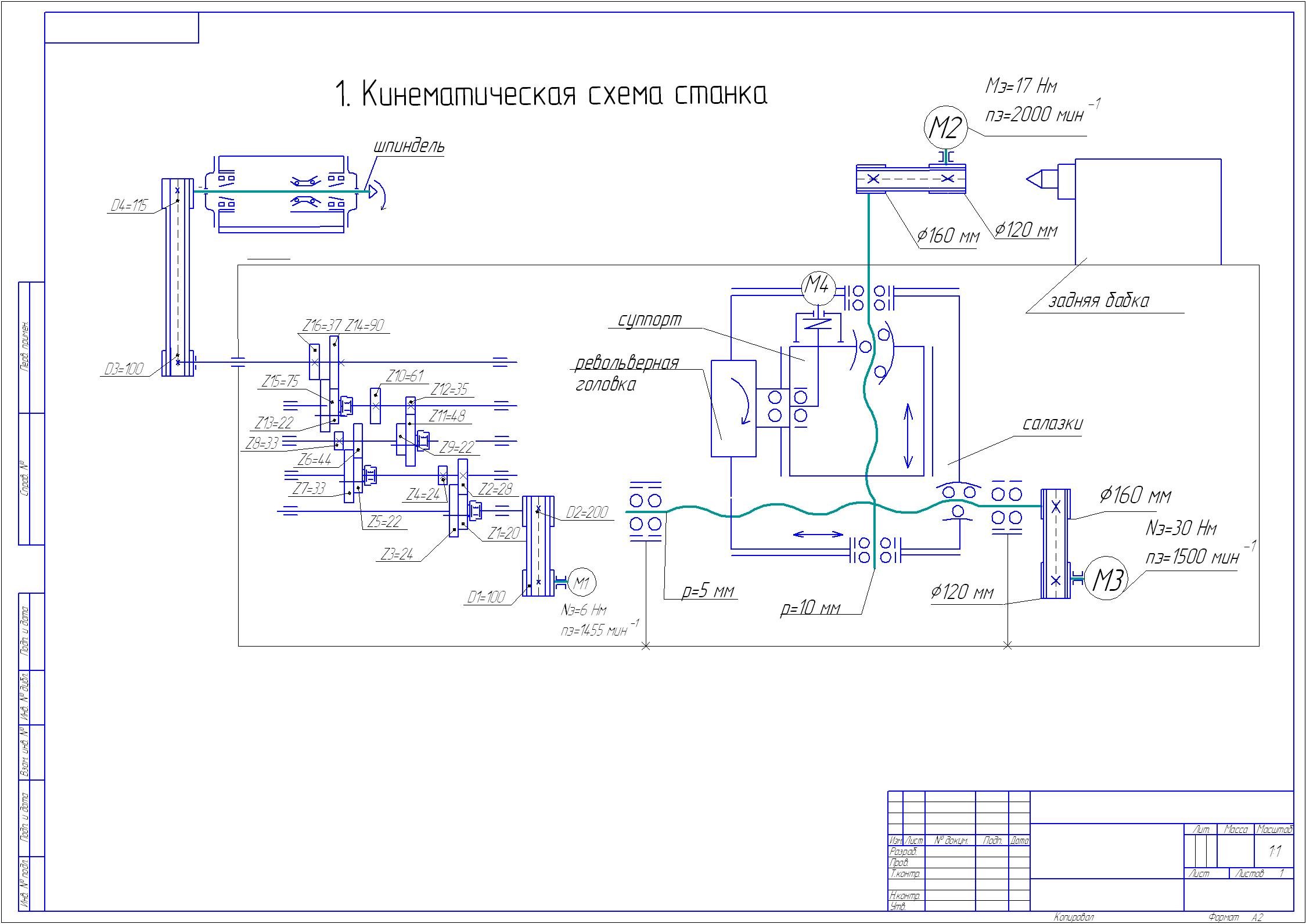Click the 'Z14=90' gear label
Viewport: 1306px width, 924px height.
364,326
